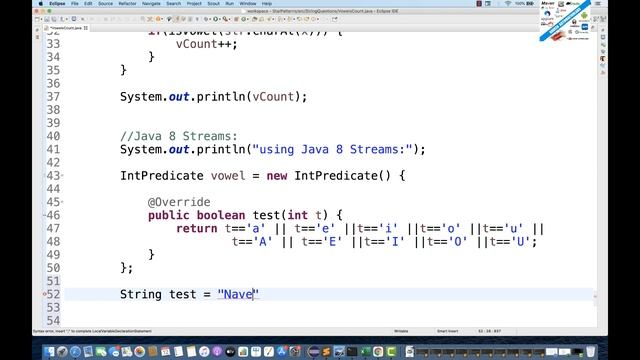Open App Store from the dock
Image resolution: width=640 pixels, height=360 pixels.
(x=282, y=351)
